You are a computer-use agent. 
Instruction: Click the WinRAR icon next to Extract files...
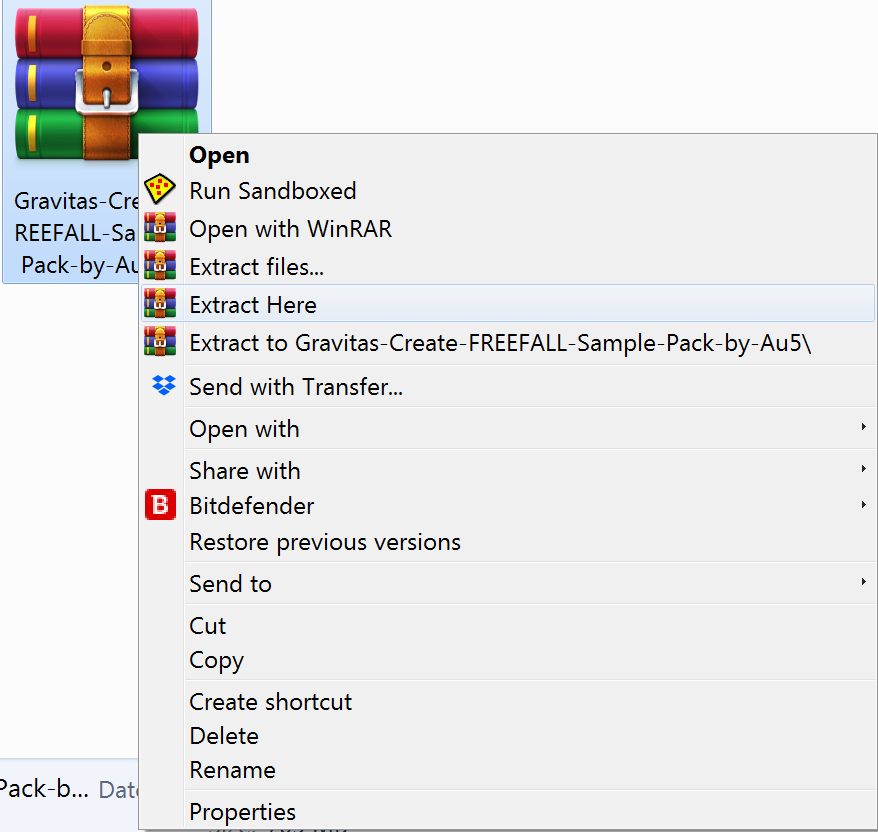pyautogui.click(x=160, y=265)
